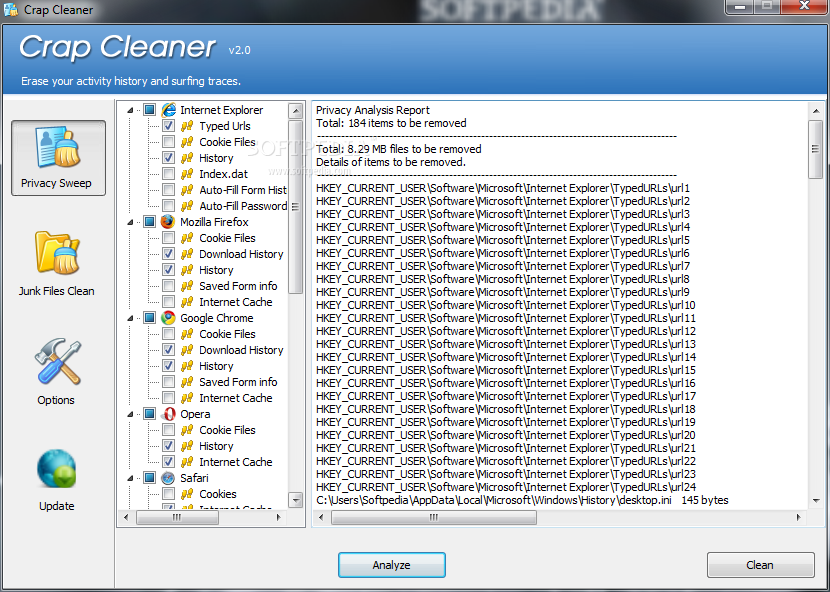Click browser tree scroll down arrow
The width and height of the screenshot is (830, 592).
296,500
